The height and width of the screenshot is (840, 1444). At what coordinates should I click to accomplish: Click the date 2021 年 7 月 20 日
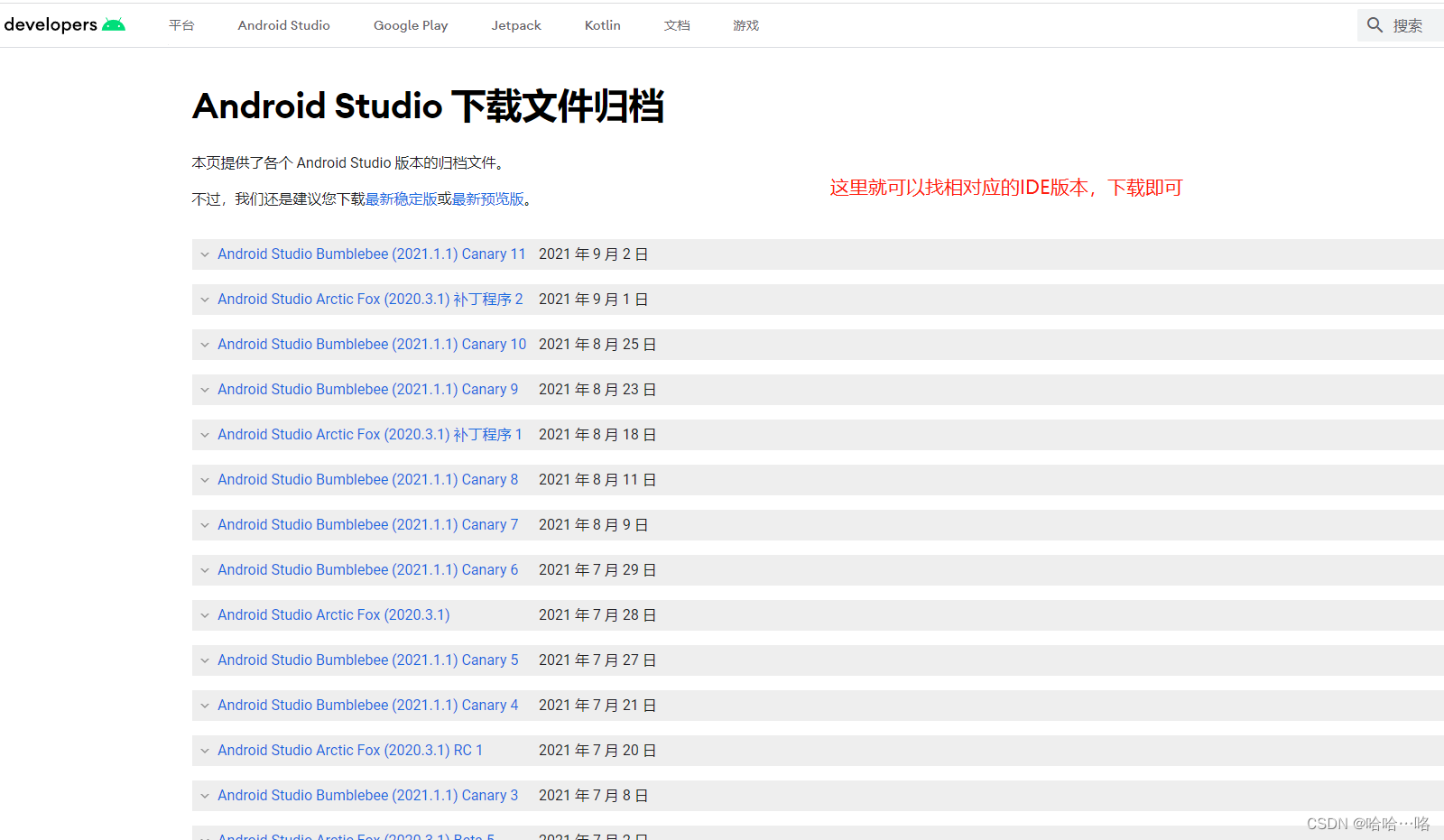[x=597, y=751]
